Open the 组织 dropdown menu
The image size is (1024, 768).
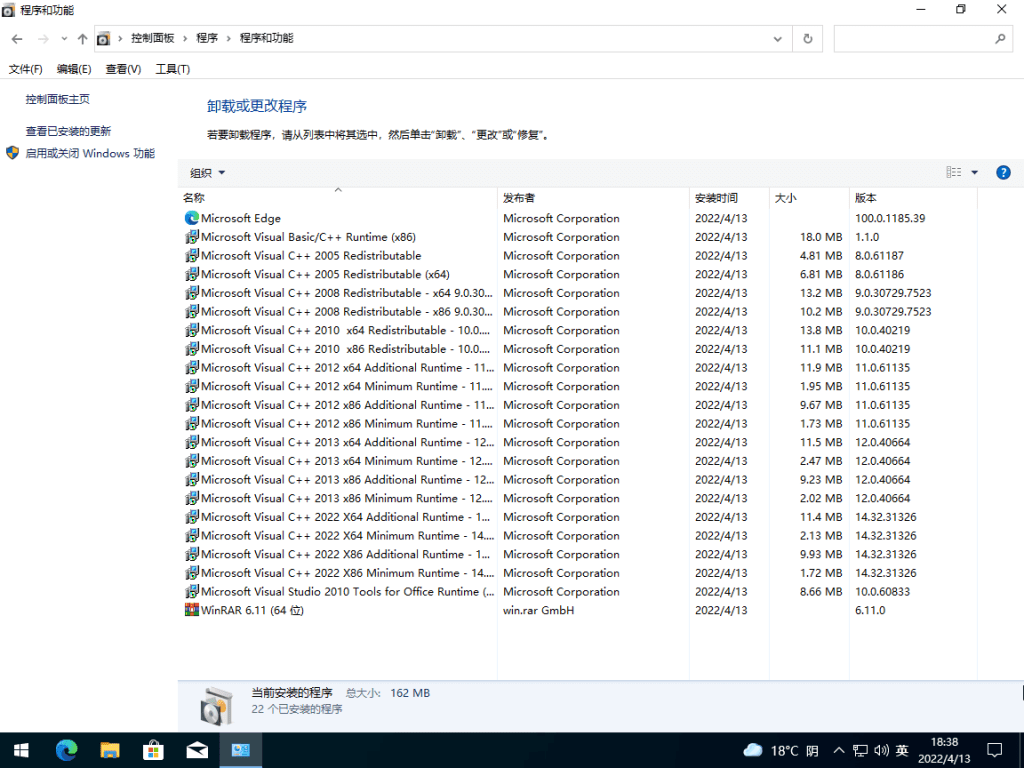(x=205, y=171)
